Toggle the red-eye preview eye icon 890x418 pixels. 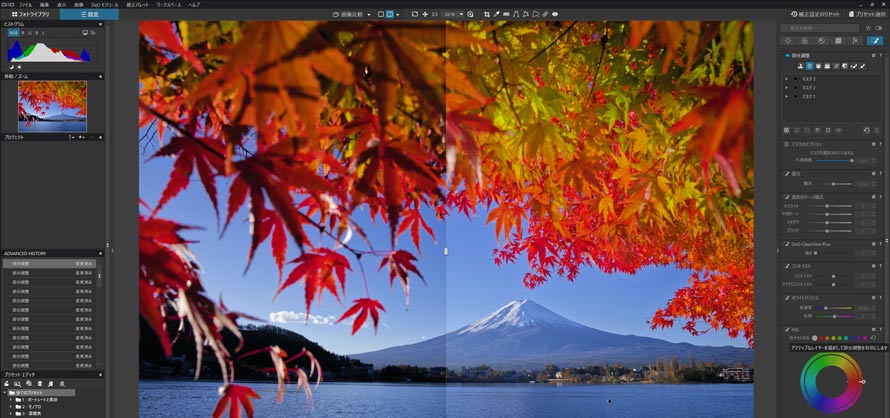(x=555, y=14)
